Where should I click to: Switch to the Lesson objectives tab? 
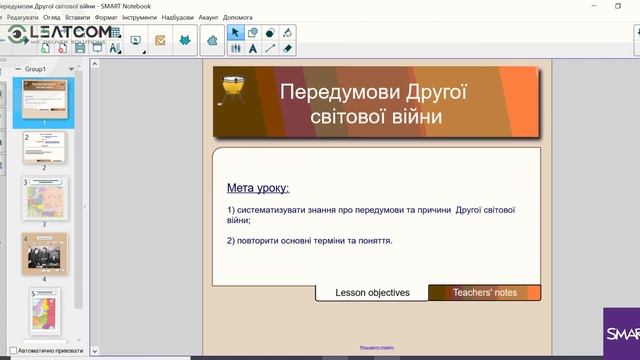tap(372, 293)
